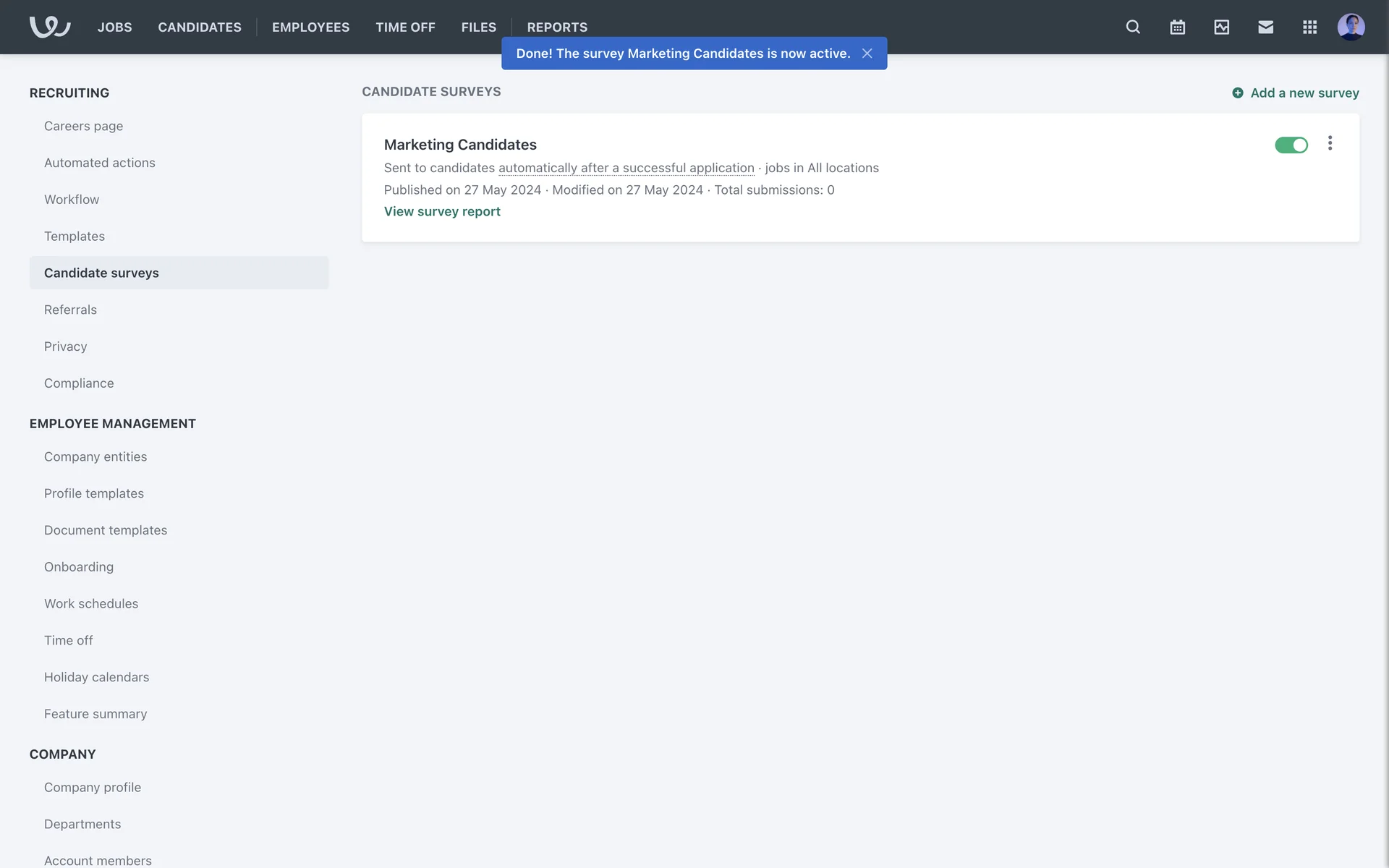The width and height of the screenshot is (1389, 868).
Task: Click the Workable logo icon
Action: (49, 27)
